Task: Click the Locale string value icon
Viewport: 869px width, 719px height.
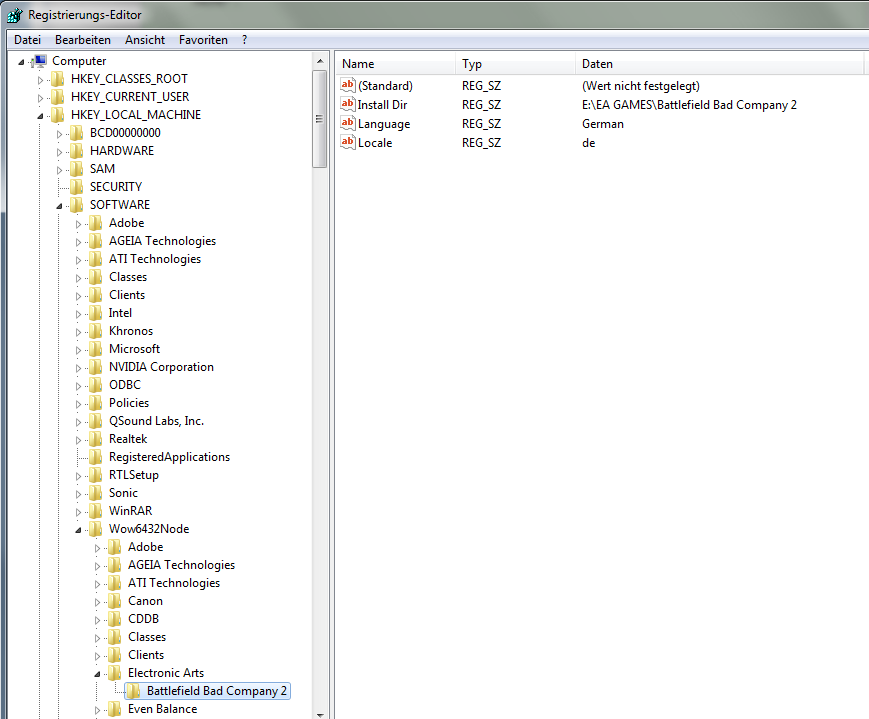Action: coord(347,142)
